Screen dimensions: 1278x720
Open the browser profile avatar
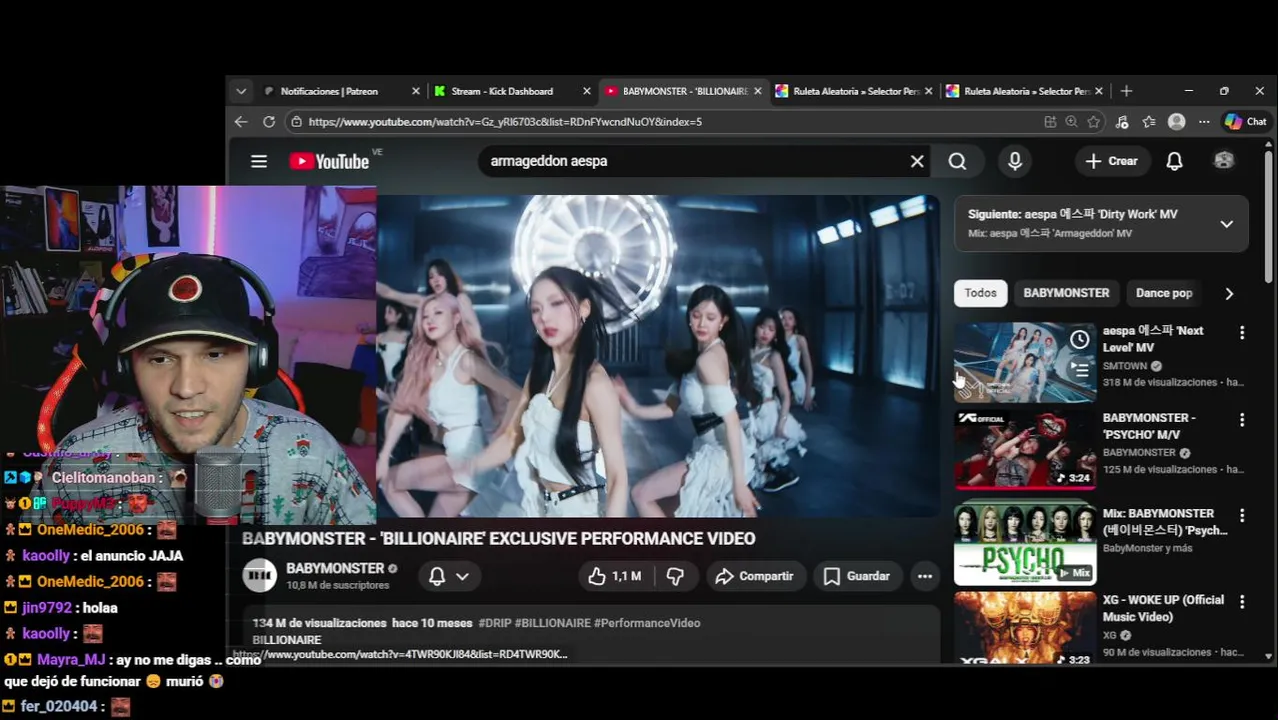(1177, 122)
